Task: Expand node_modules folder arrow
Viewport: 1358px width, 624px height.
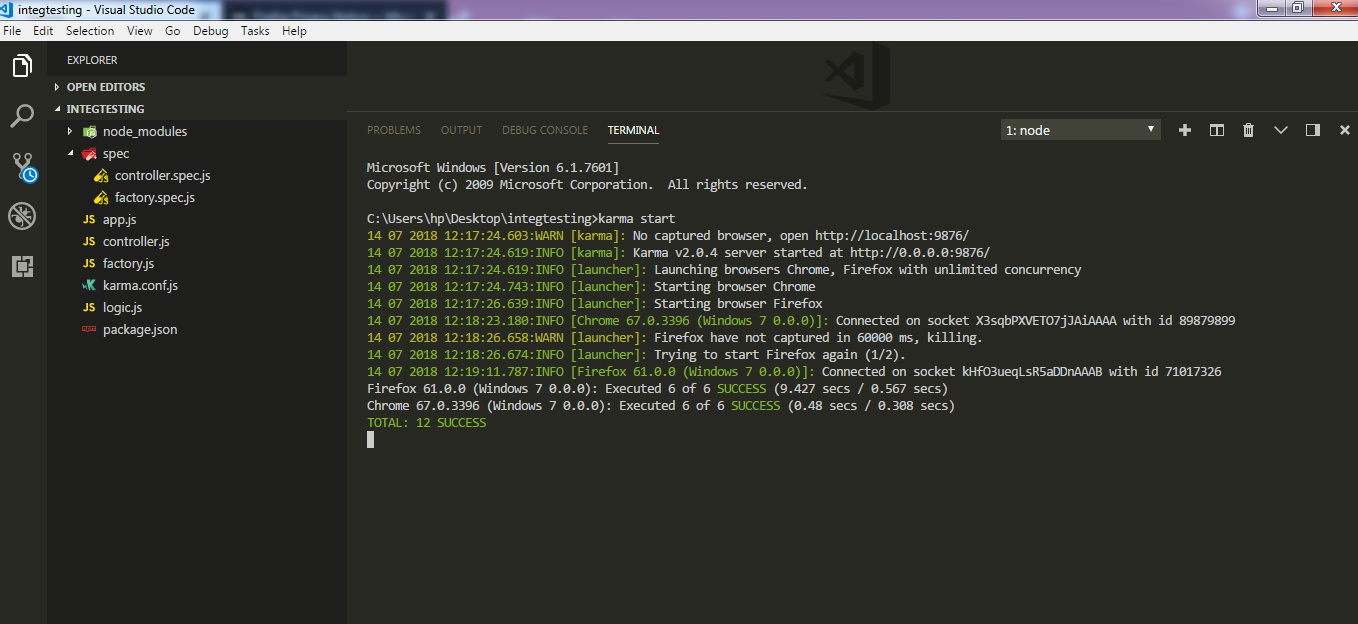Action: pos(70,131)
